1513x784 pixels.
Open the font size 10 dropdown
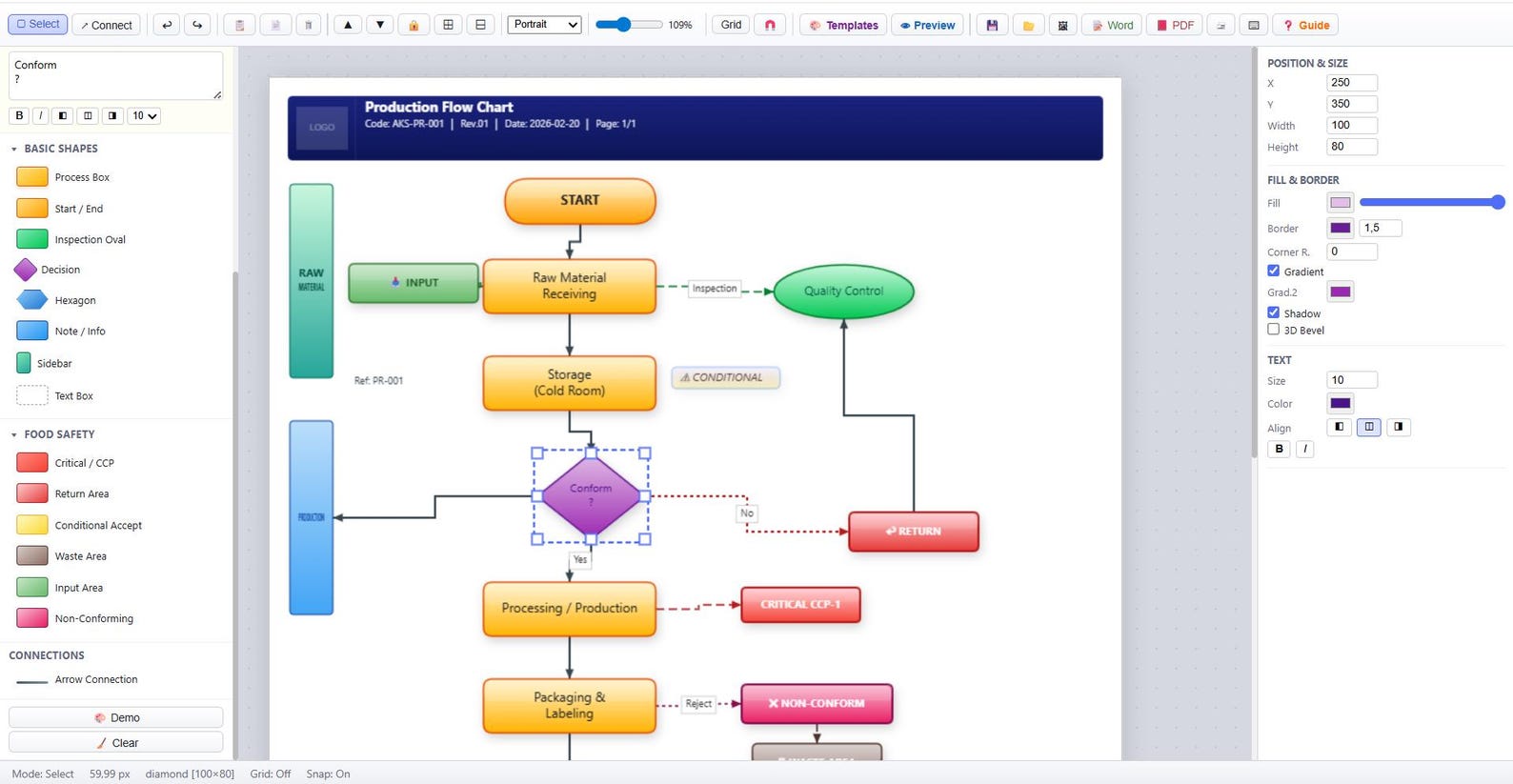[145, 115]
